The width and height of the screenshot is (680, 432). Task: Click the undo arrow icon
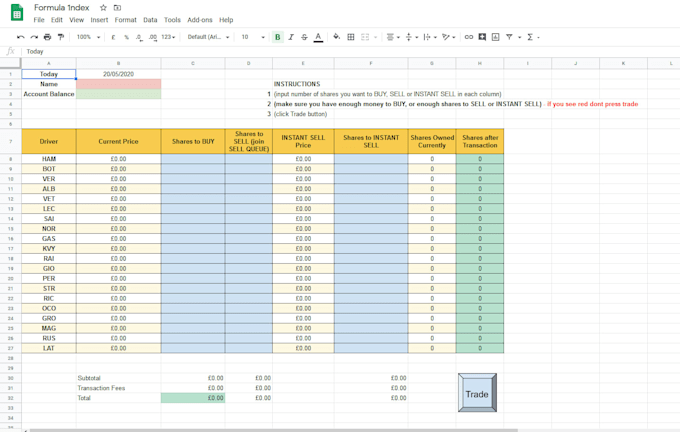click(x=21, y=37)
